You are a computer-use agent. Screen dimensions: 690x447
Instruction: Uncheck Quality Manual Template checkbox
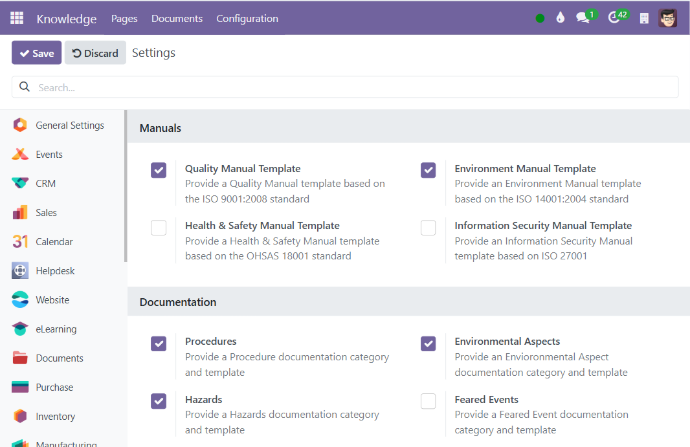[159, 170]
